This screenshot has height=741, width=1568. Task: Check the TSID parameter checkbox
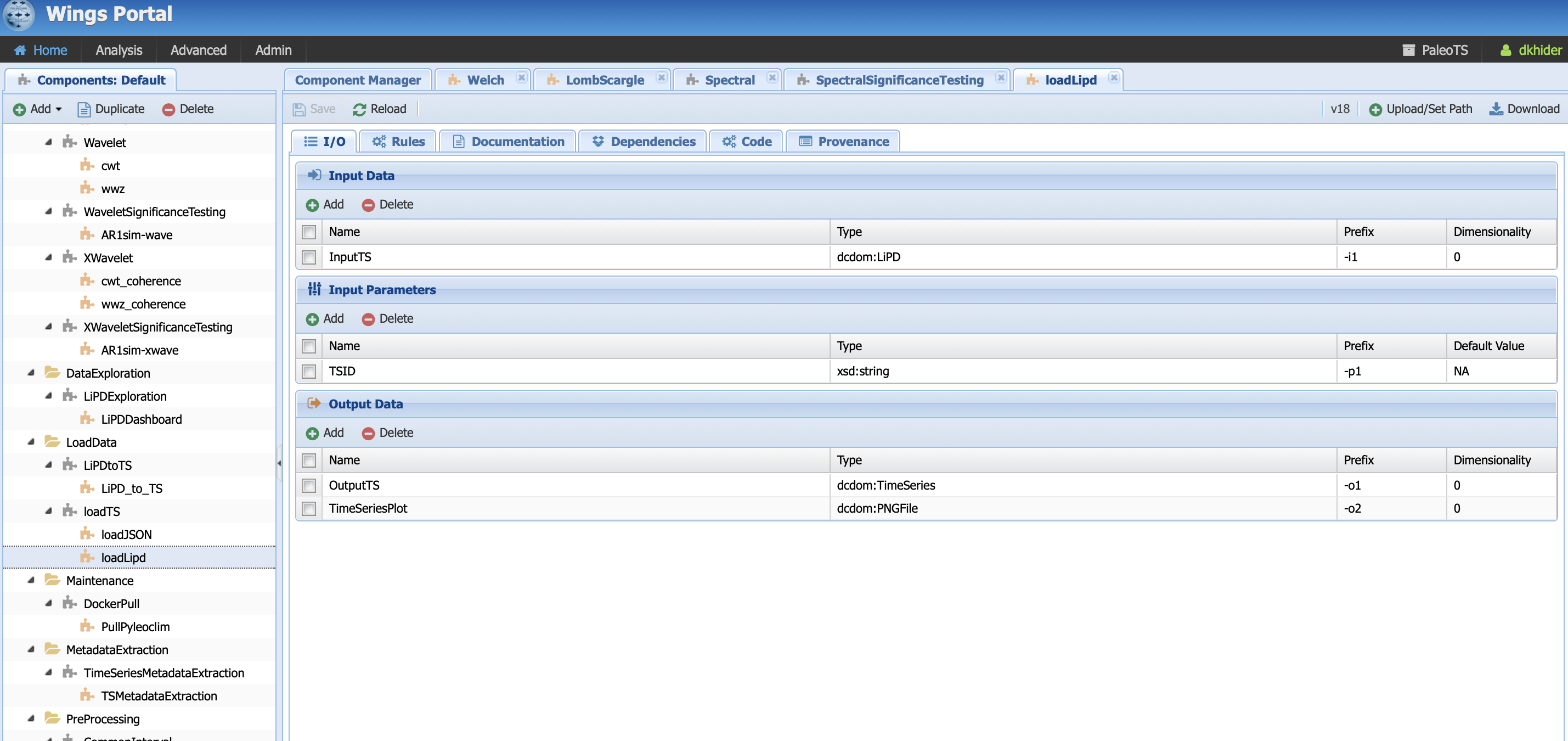pos(309,372)
